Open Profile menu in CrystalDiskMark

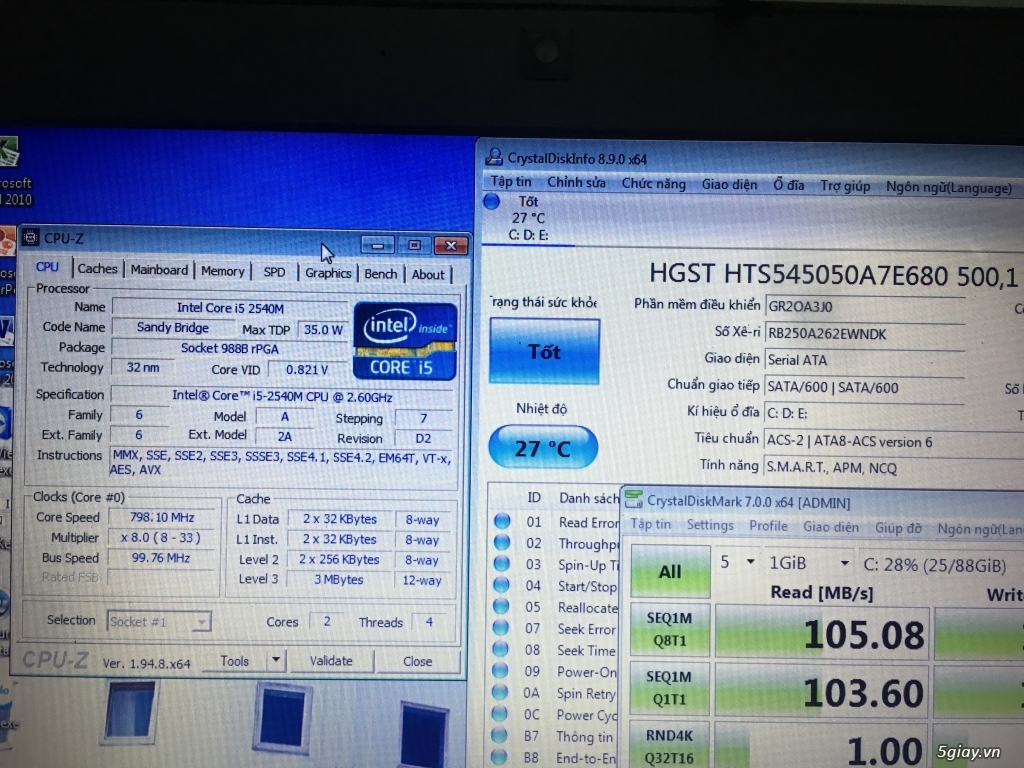pyautogui.click(x=768, y=526)
